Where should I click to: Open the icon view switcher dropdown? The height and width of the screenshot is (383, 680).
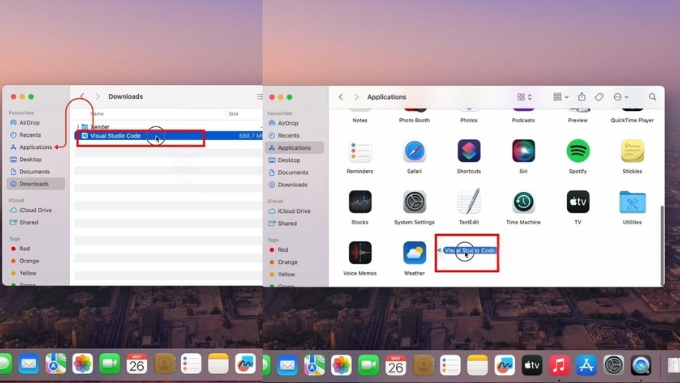tap(524, 97)
